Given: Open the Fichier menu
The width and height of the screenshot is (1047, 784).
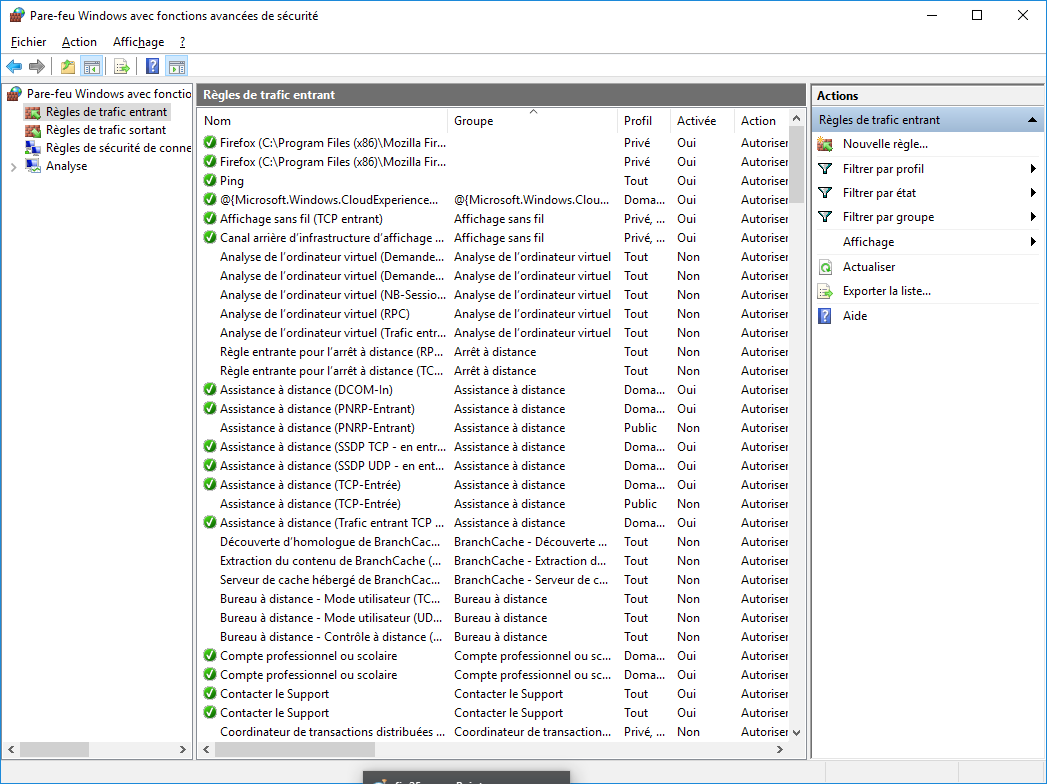Looking at the screenshot, I should pos(29,42).
